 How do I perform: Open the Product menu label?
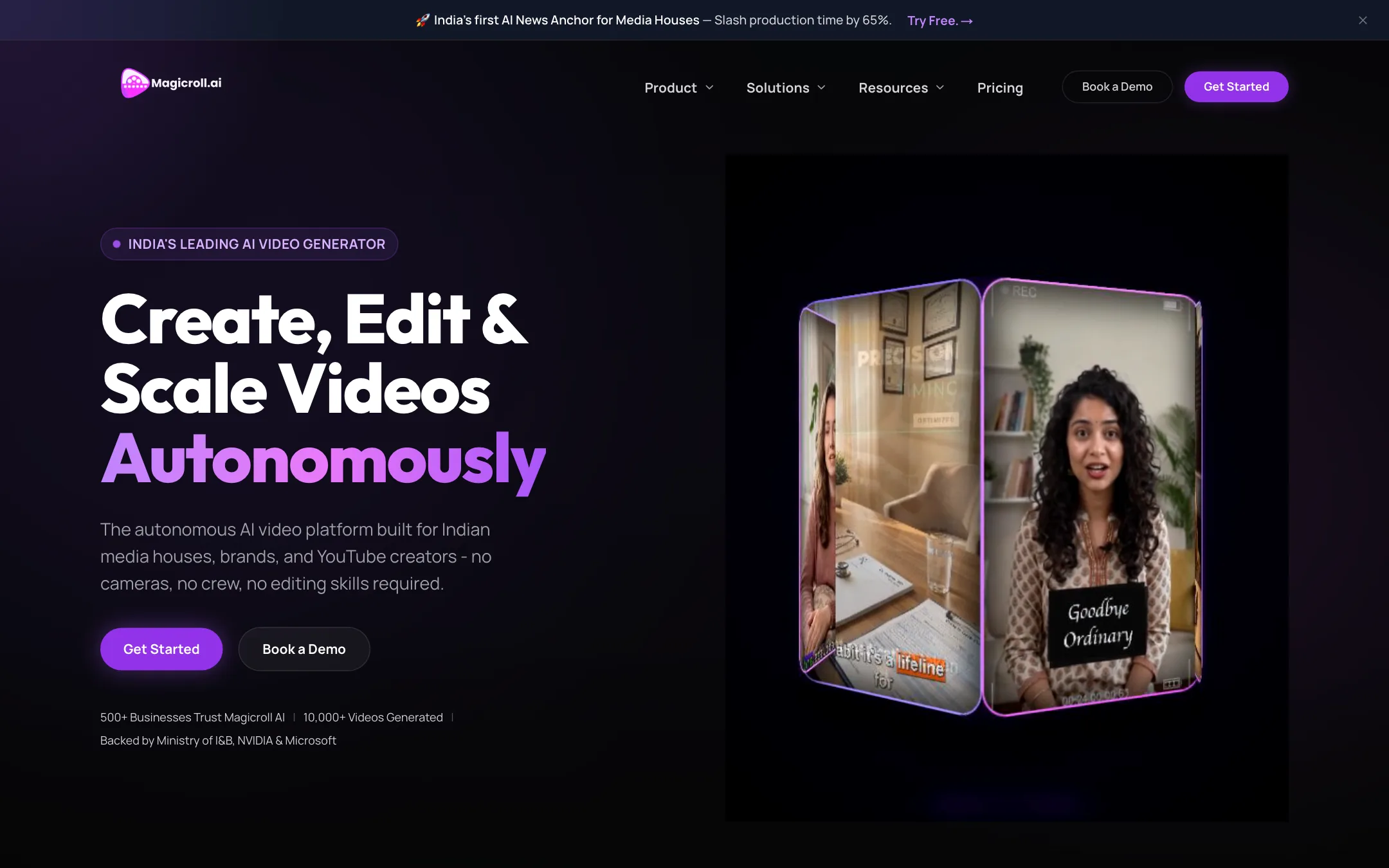(x=670, y=87)
